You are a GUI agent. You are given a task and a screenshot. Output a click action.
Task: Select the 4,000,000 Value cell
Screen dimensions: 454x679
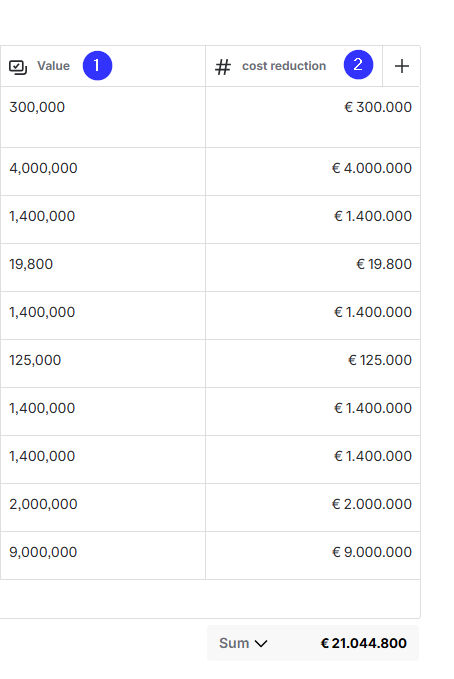[103, 171]
